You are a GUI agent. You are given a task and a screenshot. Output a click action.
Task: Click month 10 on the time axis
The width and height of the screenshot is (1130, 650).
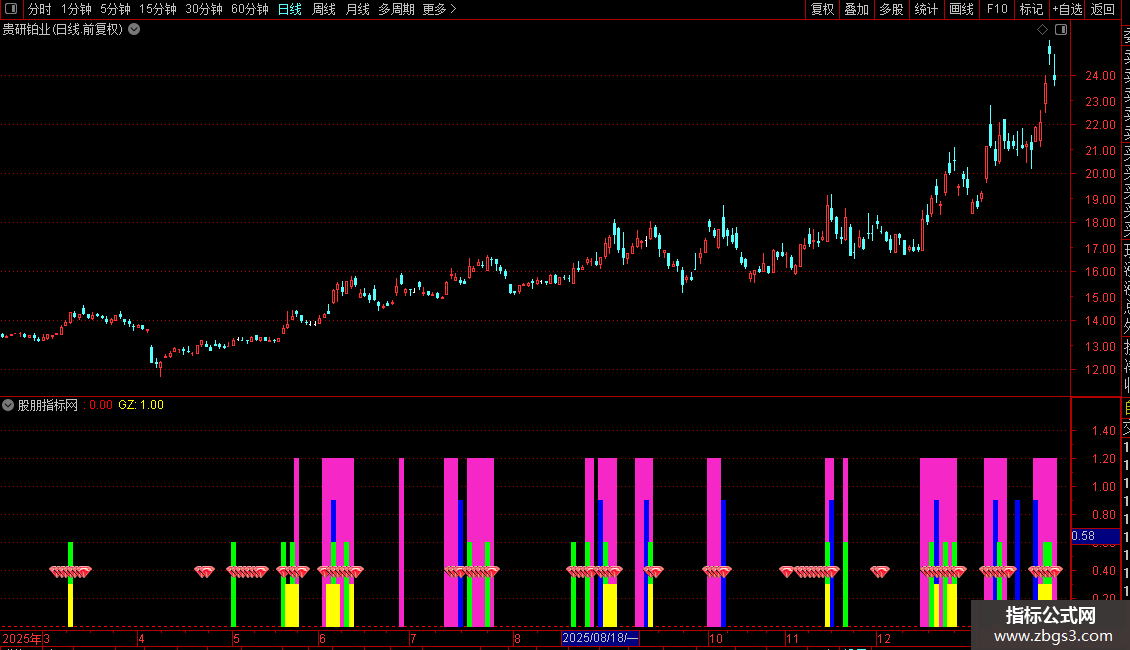pos(716,638)
